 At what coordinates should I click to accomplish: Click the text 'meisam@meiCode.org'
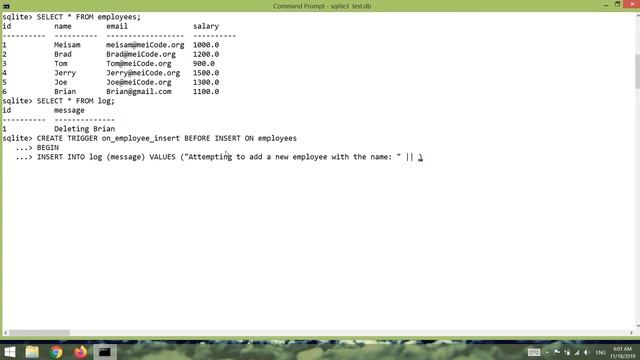coord(145,45)
